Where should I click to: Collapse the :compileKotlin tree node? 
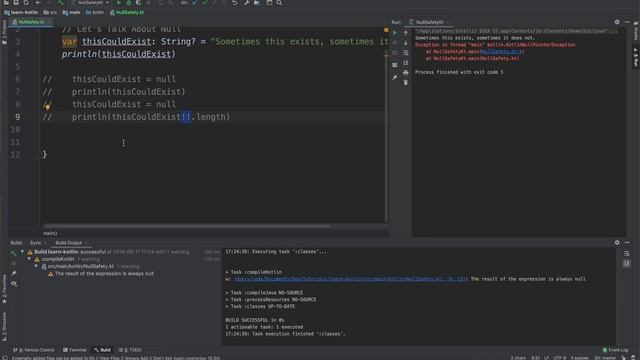[29, 259]
